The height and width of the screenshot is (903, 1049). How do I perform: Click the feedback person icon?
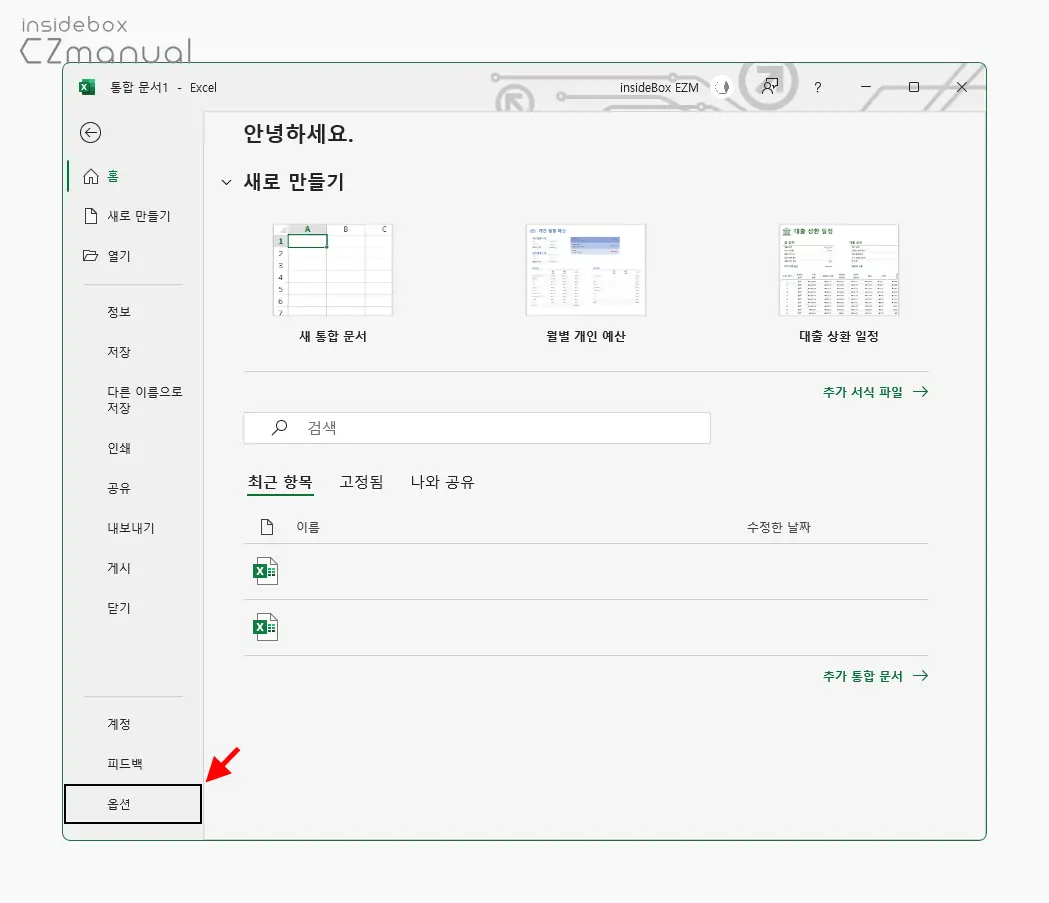pyautogui.click(x=770, y=86)
